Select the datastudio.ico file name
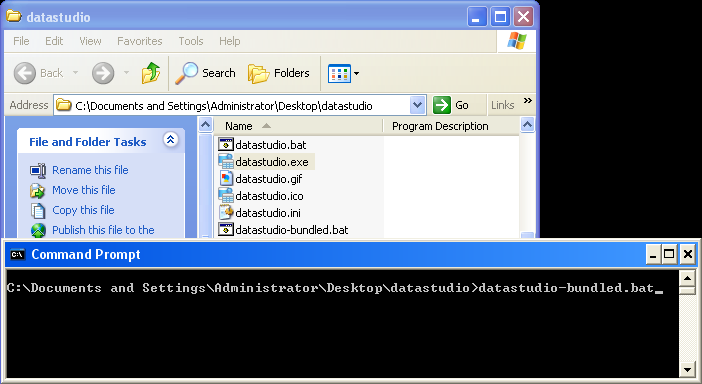The width and height of the screenshot is (702, 384). 269,196
